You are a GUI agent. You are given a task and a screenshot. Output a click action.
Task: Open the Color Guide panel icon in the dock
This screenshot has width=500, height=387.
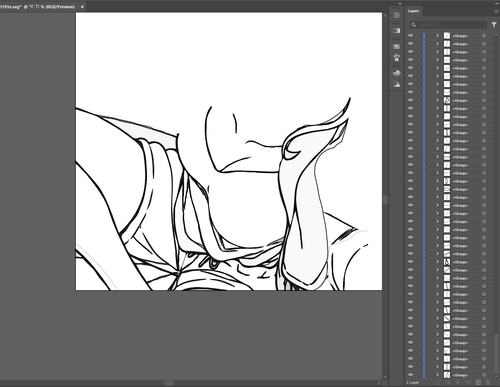pyautogui.click(x=396, y=84)
